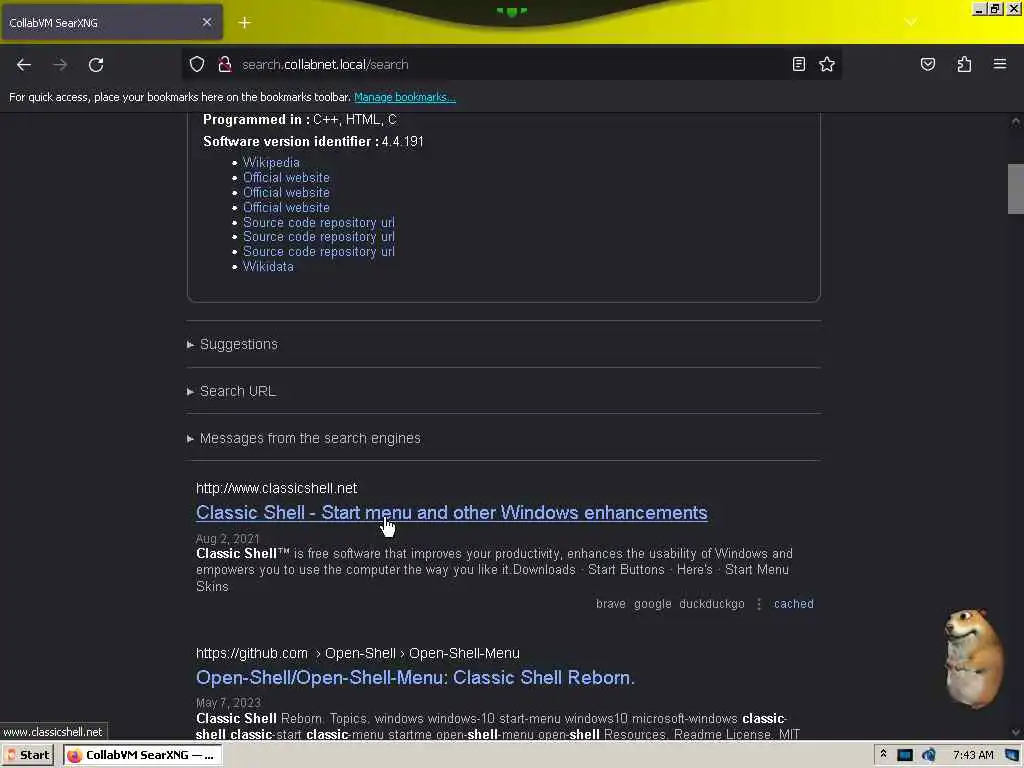Viewport: 1024px width, 768px height.
Task: Select the CollabVM SearXNG browser tab
Action: (112, 22)
